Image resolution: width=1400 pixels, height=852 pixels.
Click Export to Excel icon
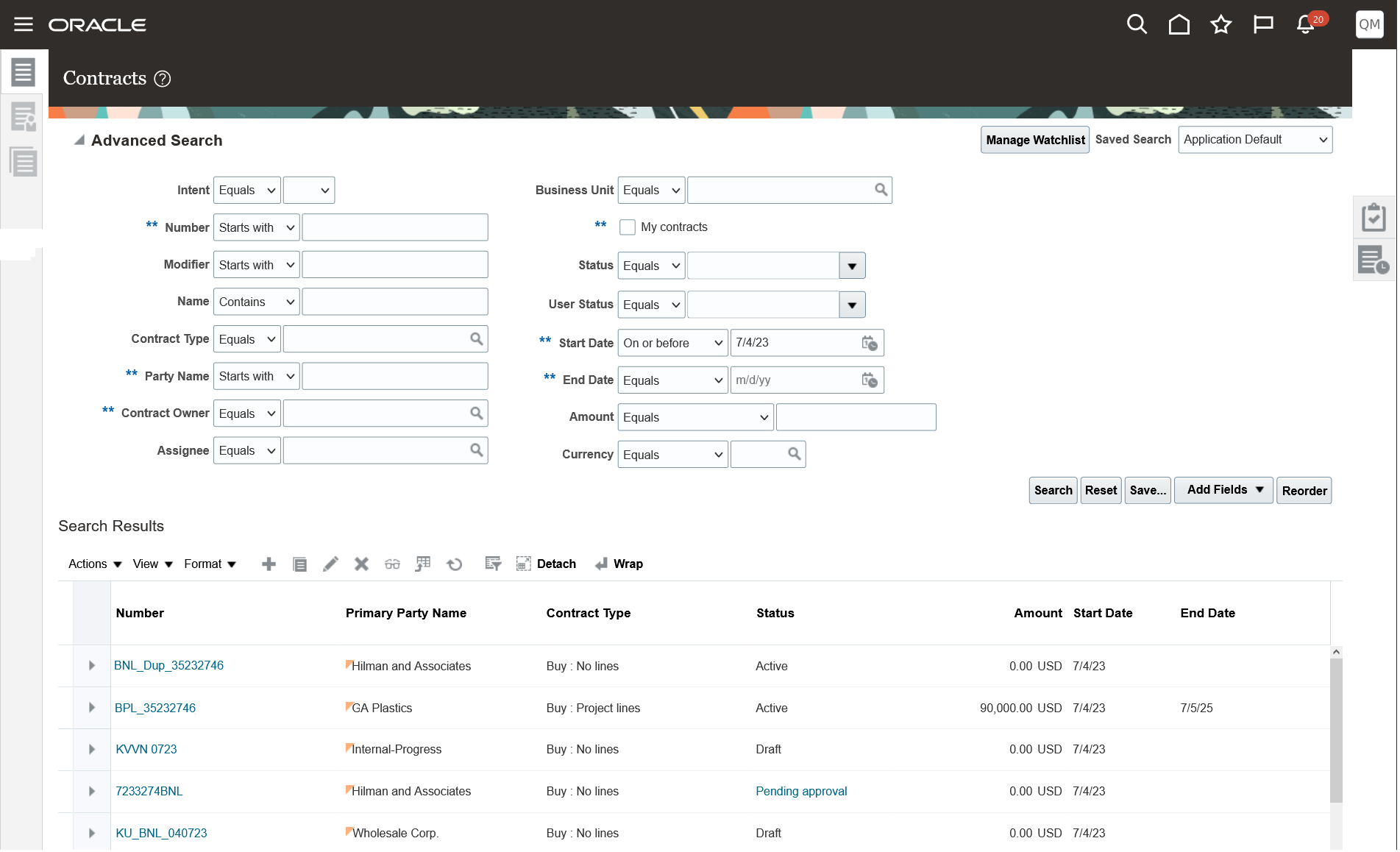pyautogui.click(x=423, y=564)
